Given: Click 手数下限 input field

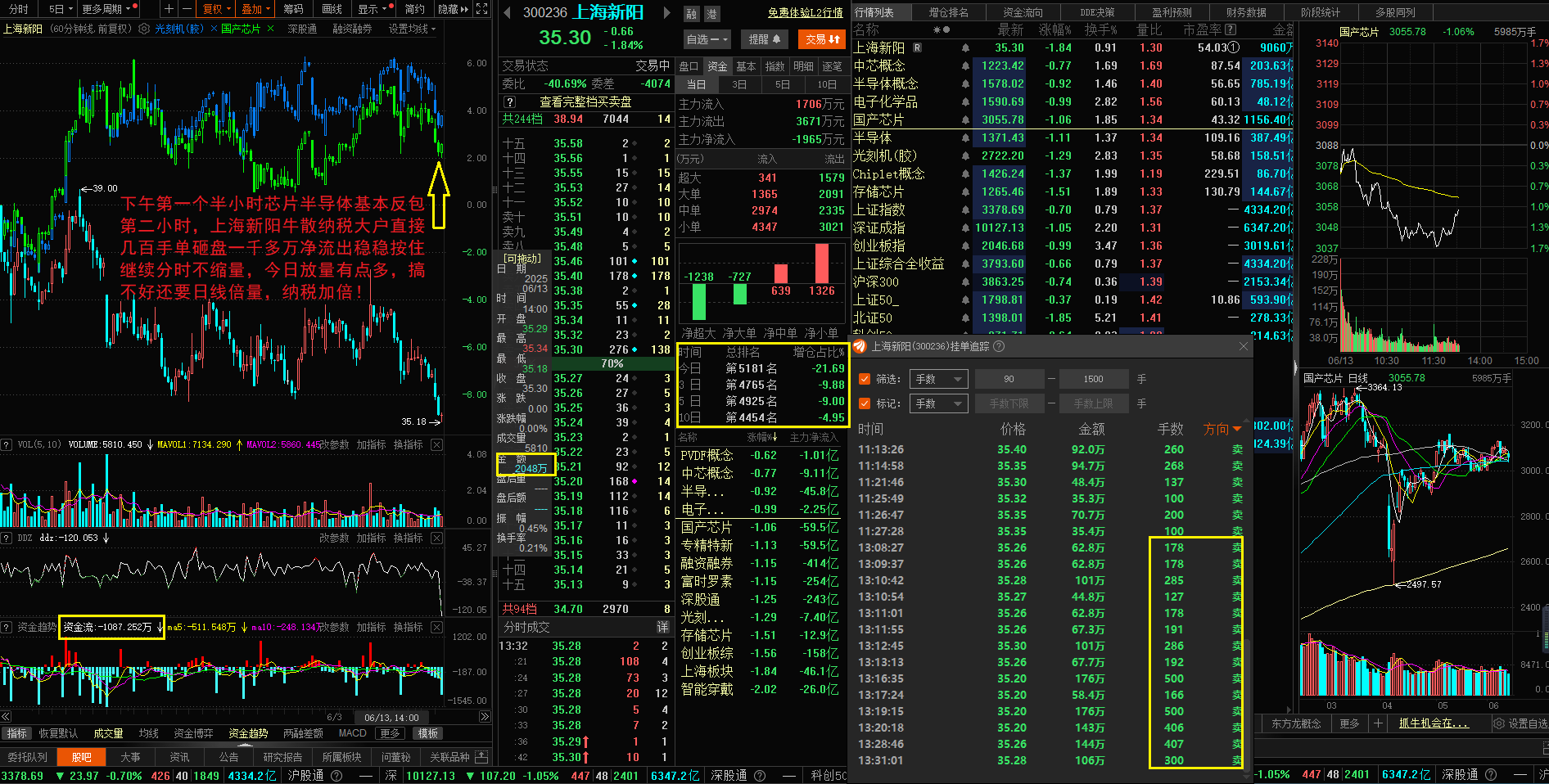Looking at the screenshot, I should click(x=1009, y=403).
